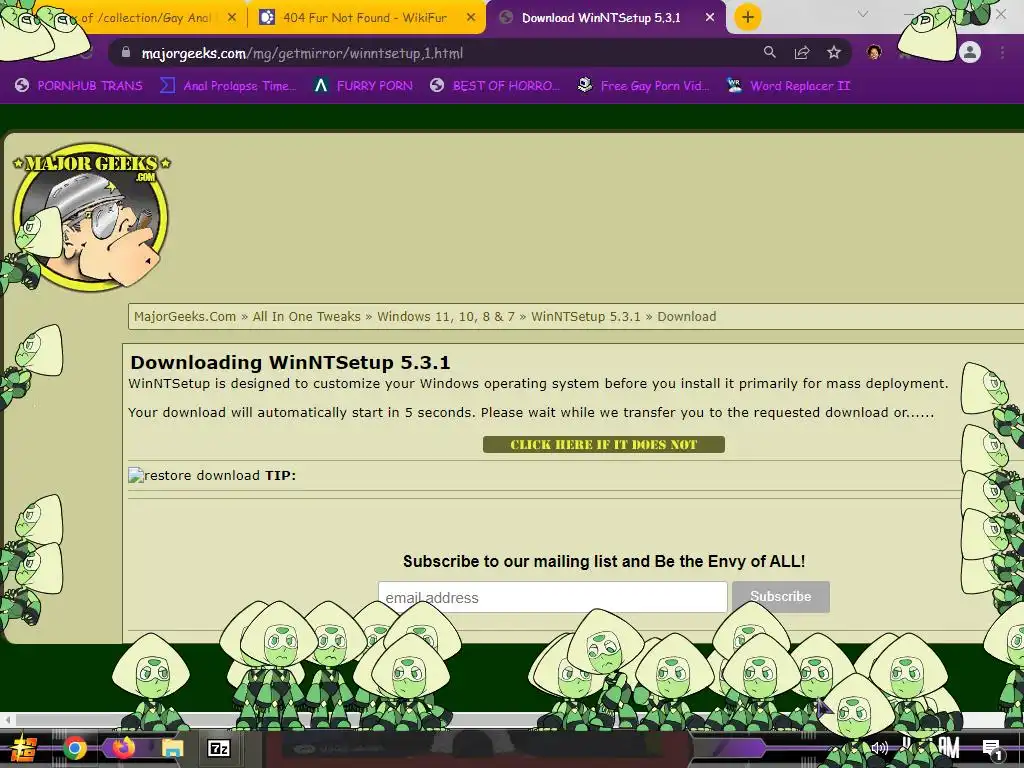Focus the email address field
The width and height of the screenshot is (1024, 768).
tap(552, 597)
